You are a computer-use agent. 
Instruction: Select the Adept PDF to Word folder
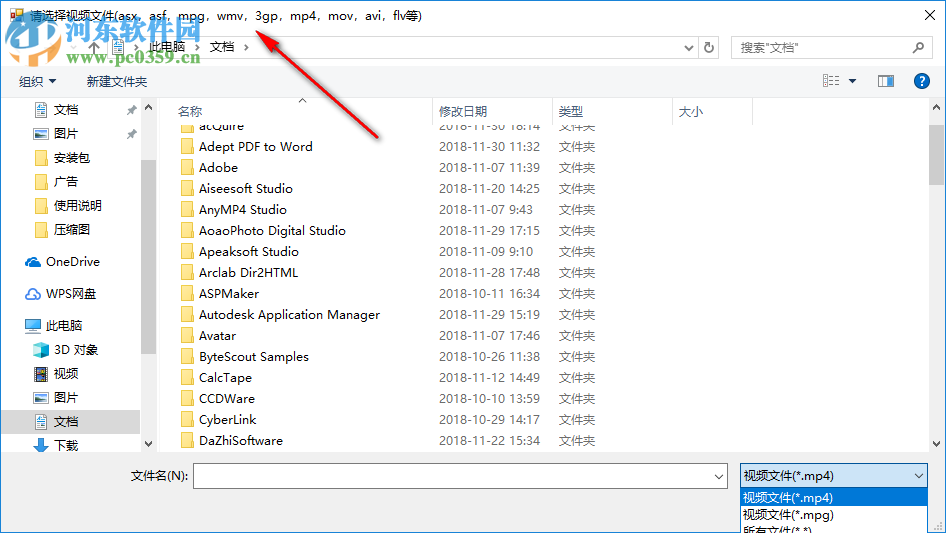coord(247,147)
